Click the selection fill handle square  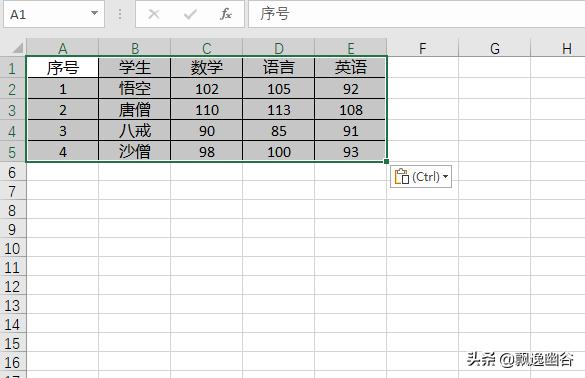click(x=387, y=162)
